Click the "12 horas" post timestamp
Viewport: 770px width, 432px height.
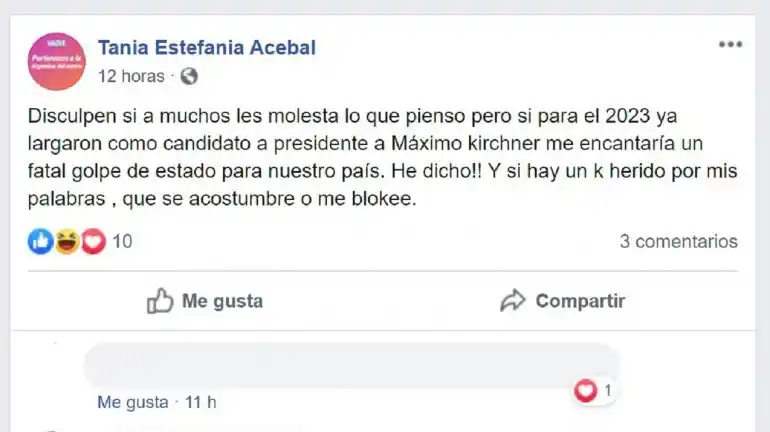[x=131, y=76]
